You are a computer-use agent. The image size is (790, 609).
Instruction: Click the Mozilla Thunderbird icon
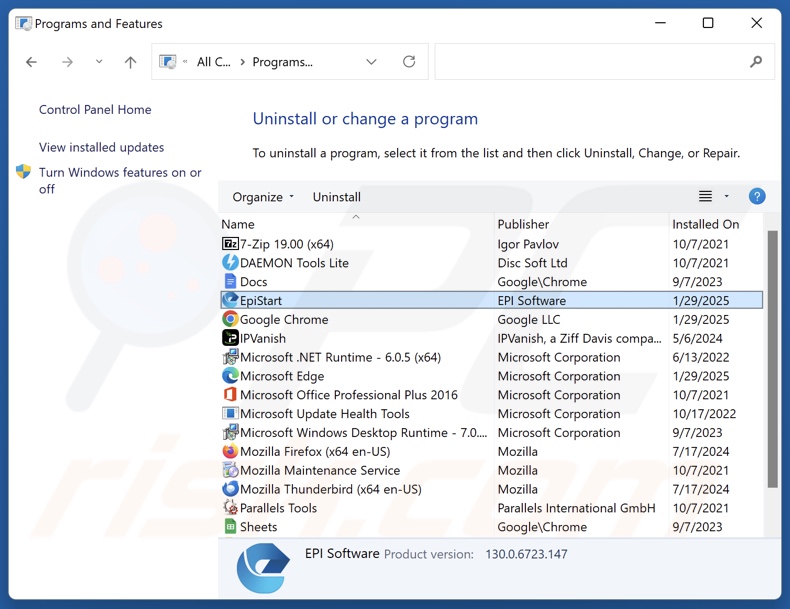[230, 489]
